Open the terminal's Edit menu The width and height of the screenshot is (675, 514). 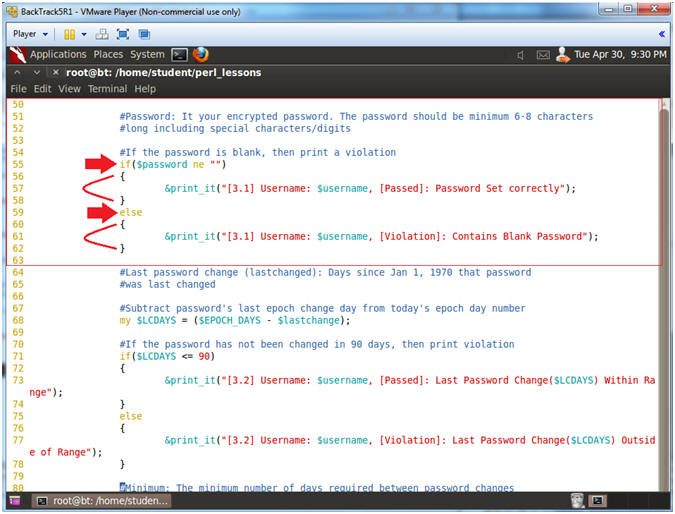click(x=42, y=89)
